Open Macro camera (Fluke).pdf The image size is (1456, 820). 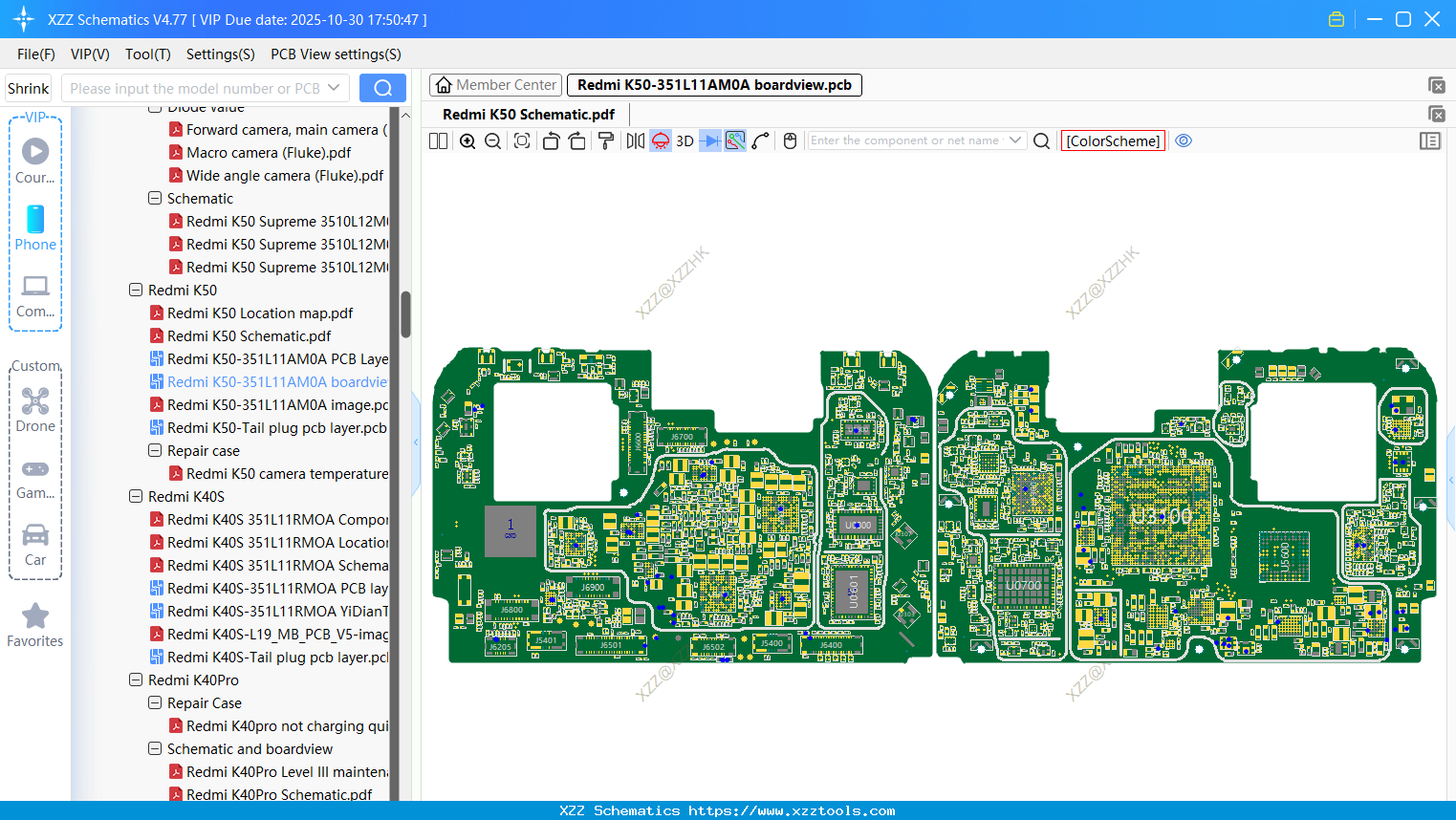click(x=269, y=153)
